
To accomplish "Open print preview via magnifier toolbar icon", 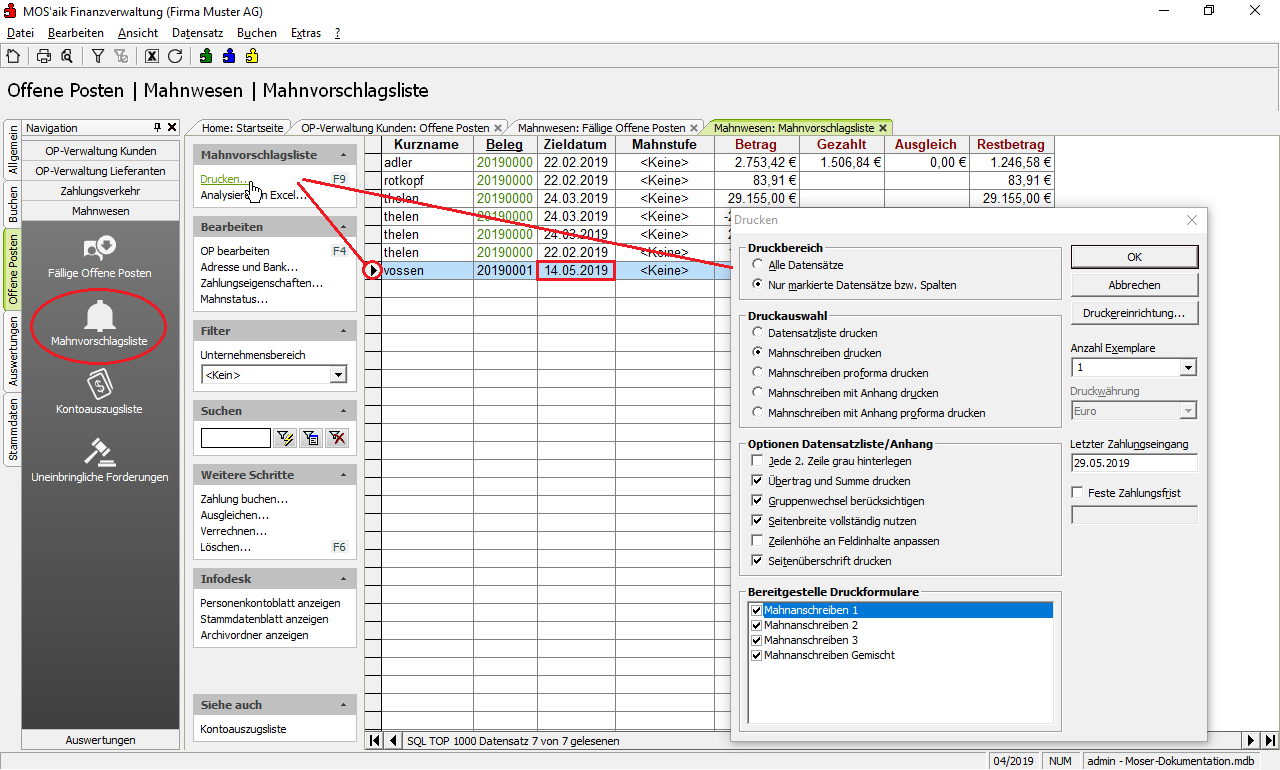I will click(x=67, y=56).
